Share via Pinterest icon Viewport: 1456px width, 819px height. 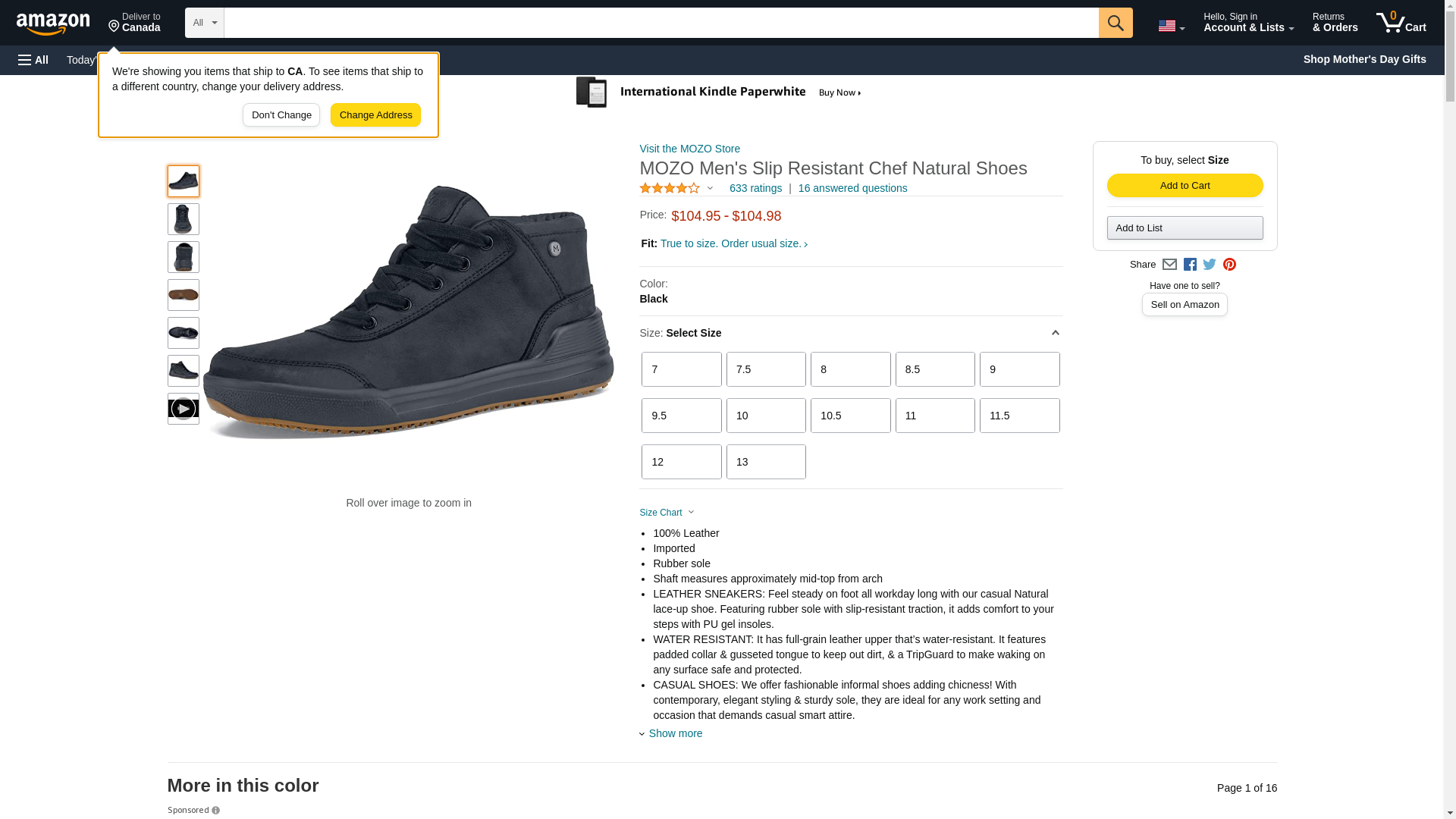pyautogui.click(x=1229, y=265)
